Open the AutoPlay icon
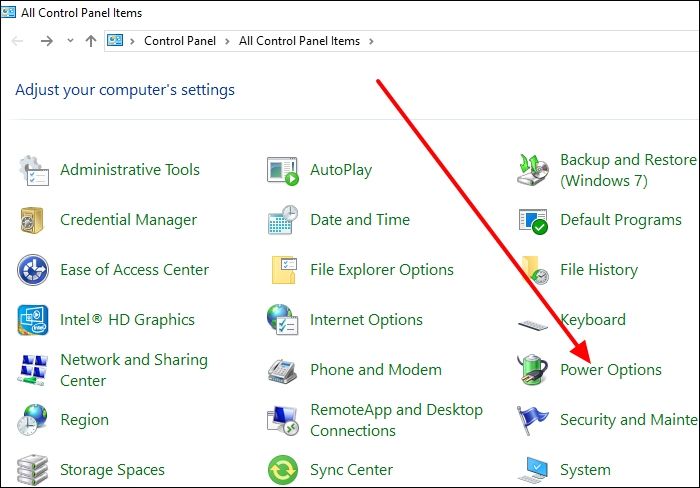 click(x=283, y=170)
